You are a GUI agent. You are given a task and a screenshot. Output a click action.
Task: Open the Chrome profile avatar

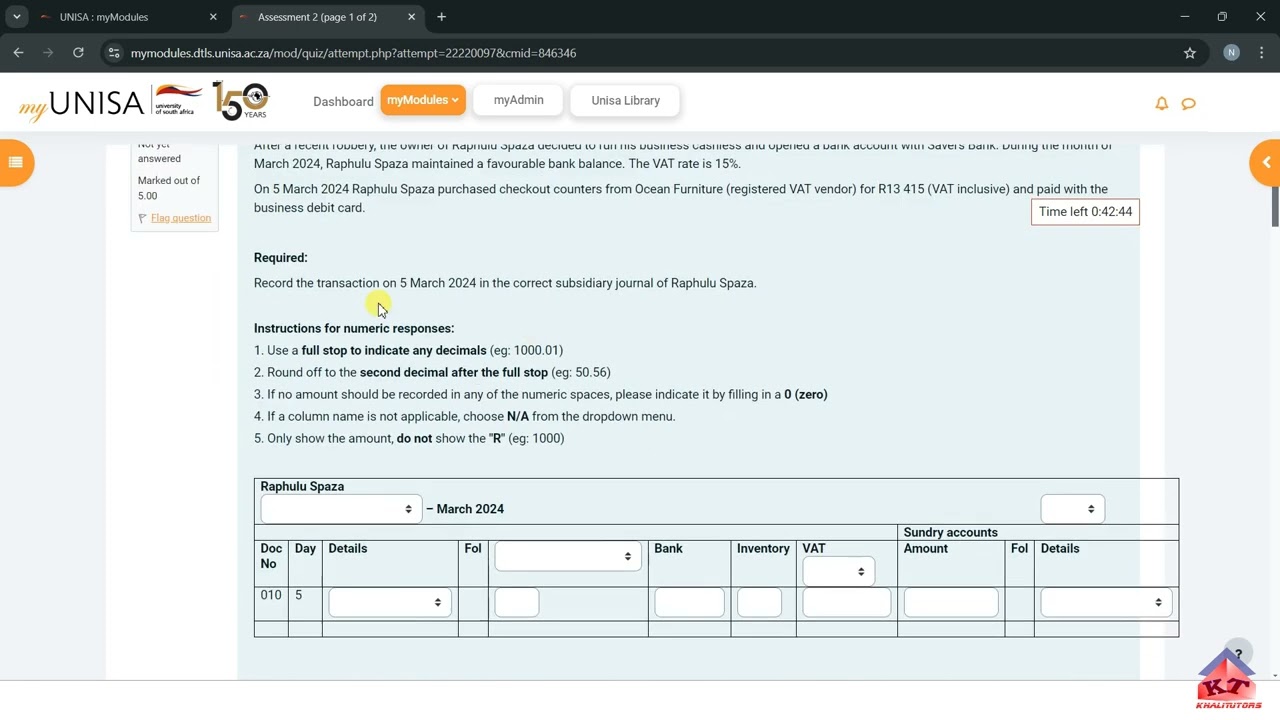tap(1231, 53)
